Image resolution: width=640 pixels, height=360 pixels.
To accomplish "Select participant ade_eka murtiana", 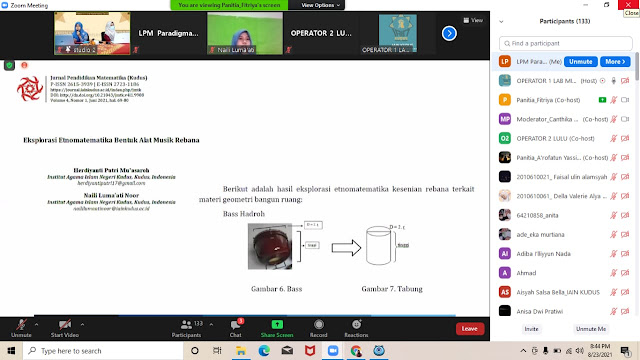I will coord(563,234).
